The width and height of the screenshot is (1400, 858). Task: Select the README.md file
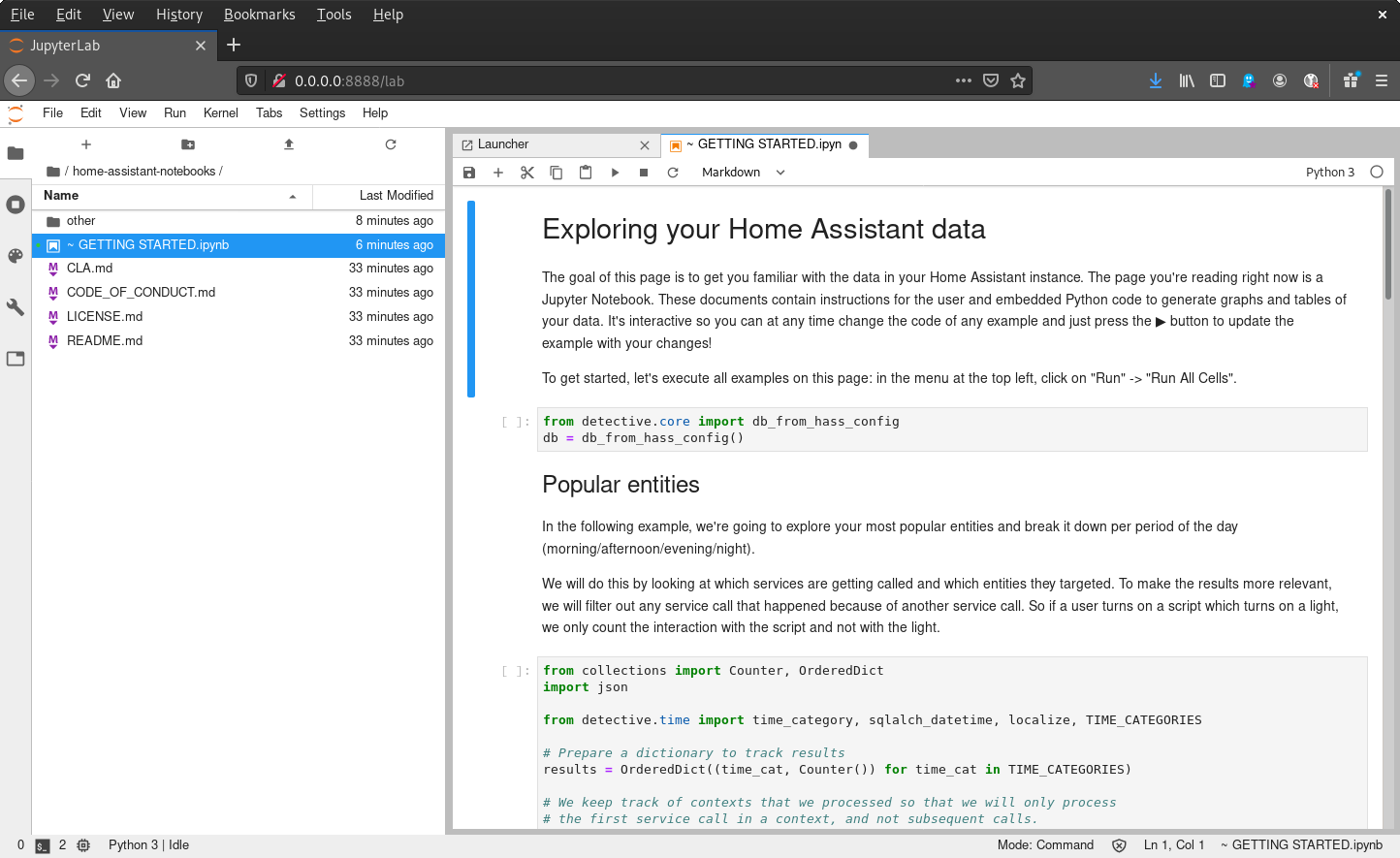(239, 341)
